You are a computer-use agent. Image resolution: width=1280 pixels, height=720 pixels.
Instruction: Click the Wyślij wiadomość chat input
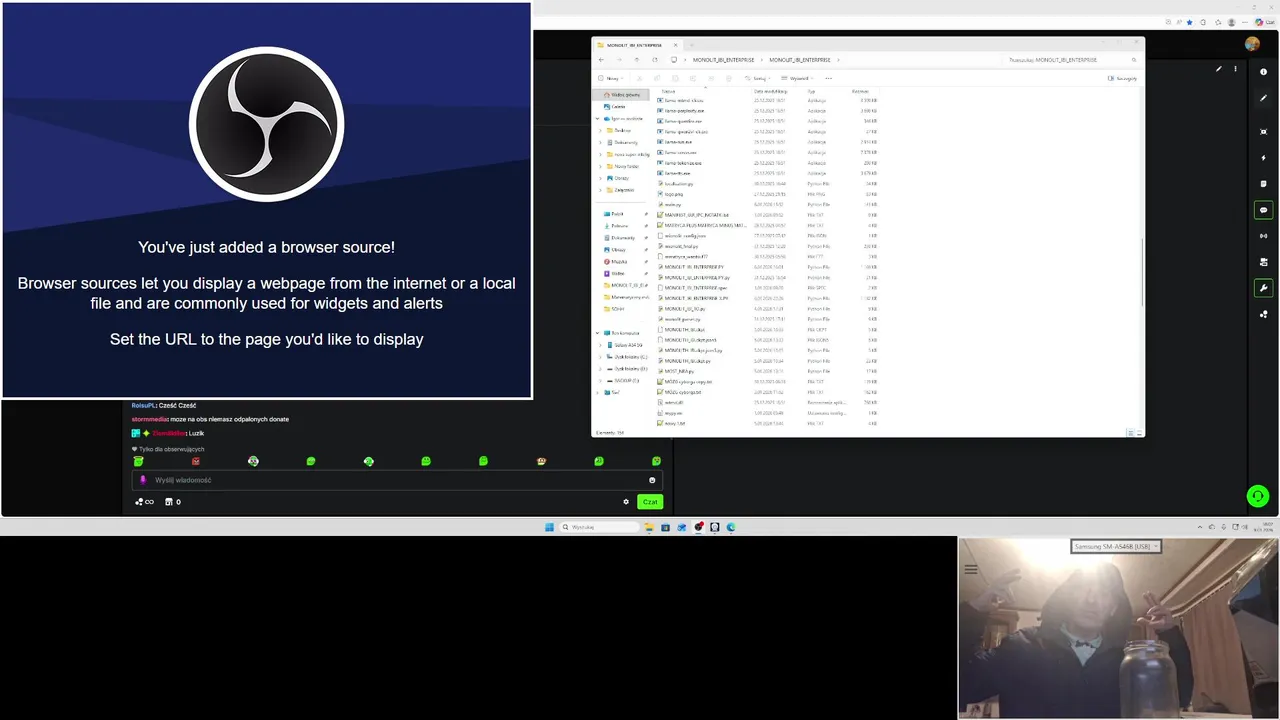[x=396, y=480]
